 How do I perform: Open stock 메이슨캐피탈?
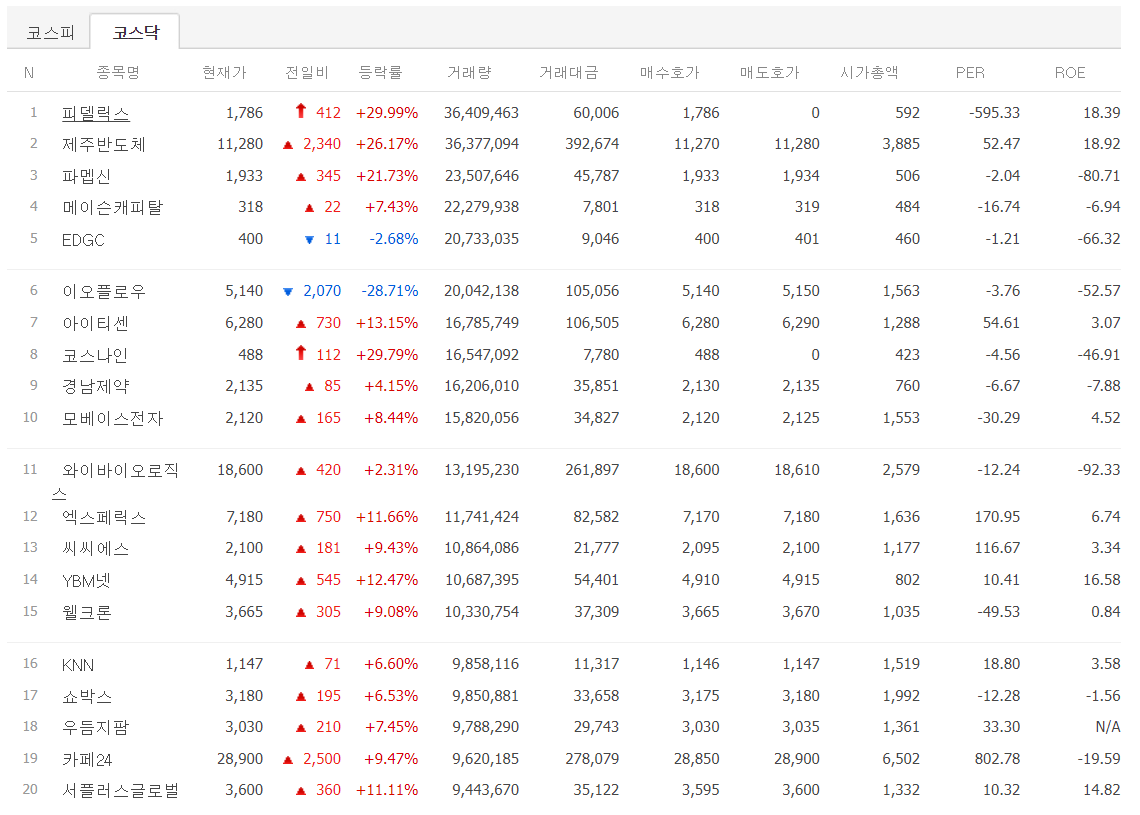(x=113, y=207)
